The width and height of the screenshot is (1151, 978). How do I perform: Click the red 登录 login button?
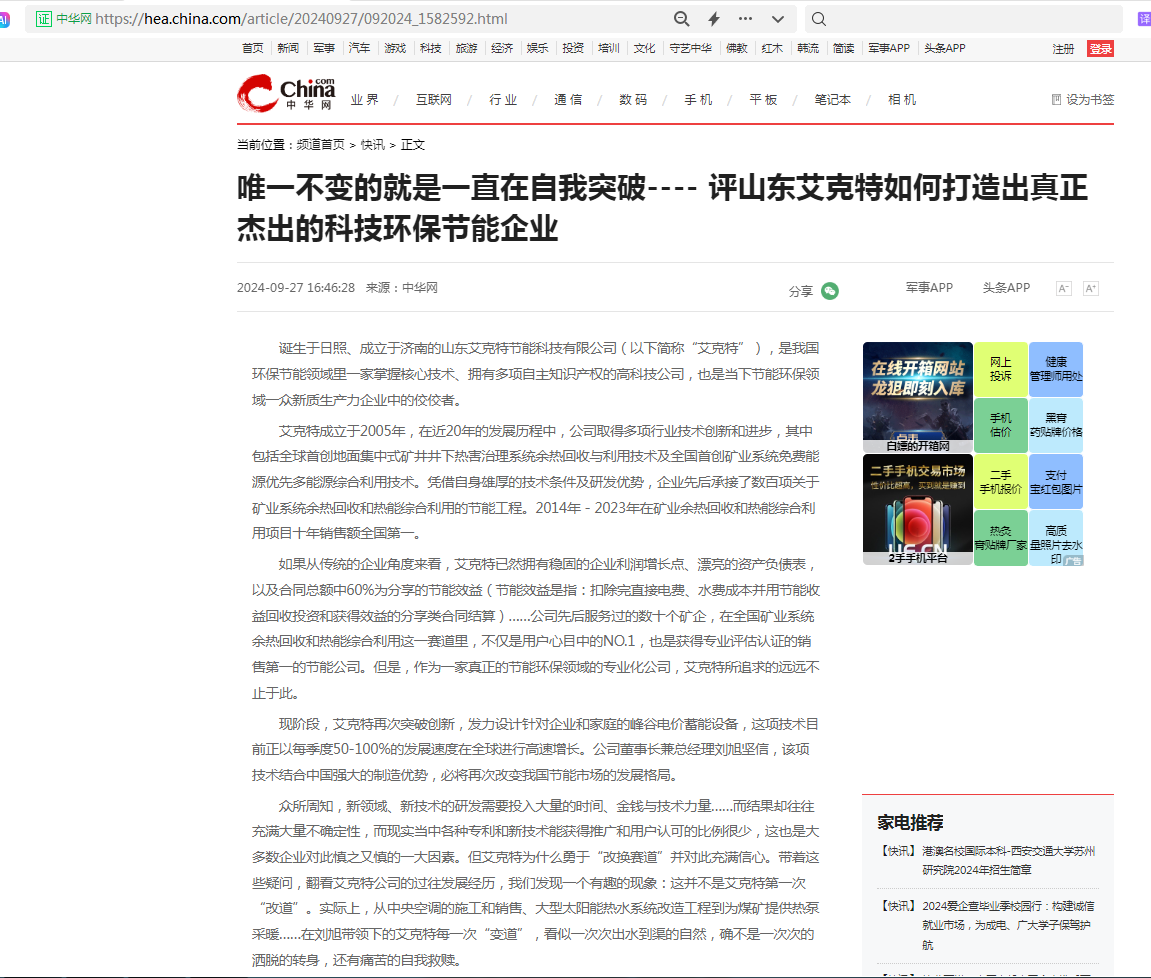(1100, 49)
